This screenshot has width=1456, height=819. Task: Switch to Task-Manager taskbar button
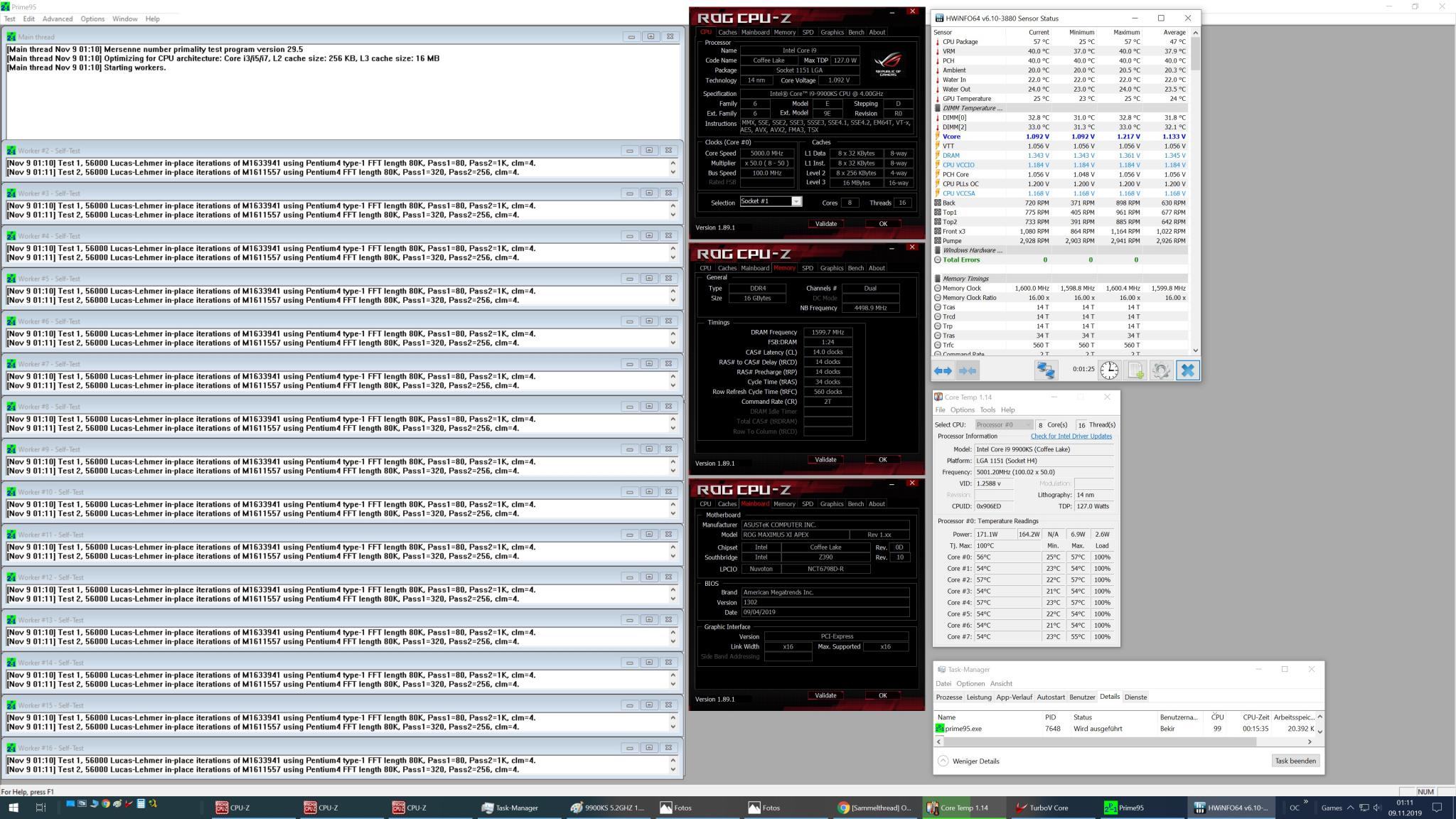520,808
